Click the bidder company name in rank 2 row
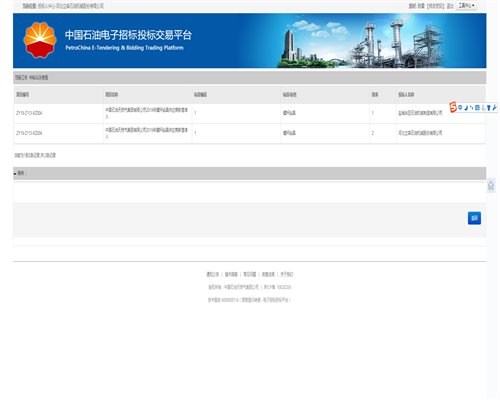 tap(420, 133)
